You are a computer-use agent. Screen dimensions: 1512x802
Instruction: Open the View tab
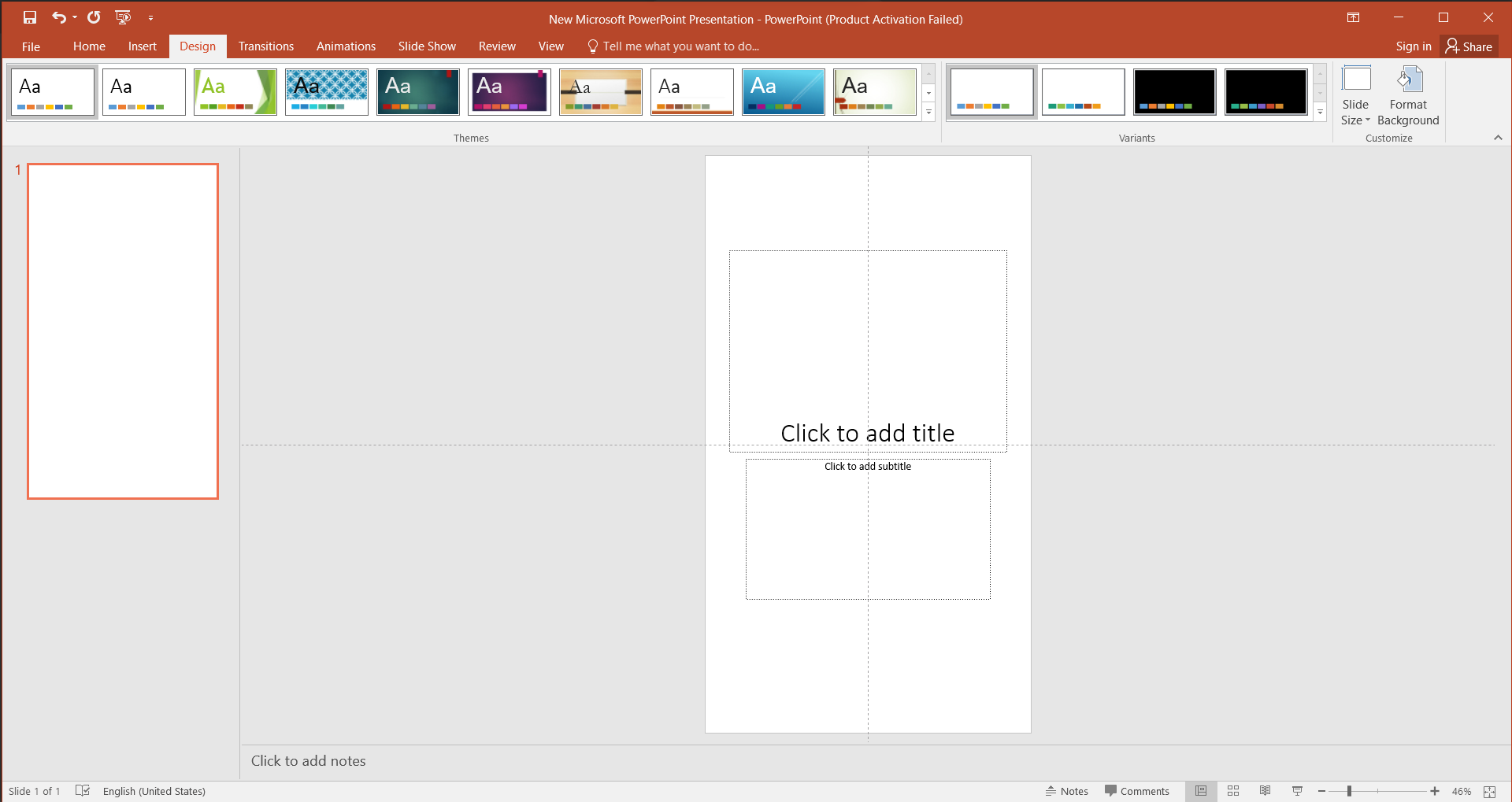pos(551,46)
